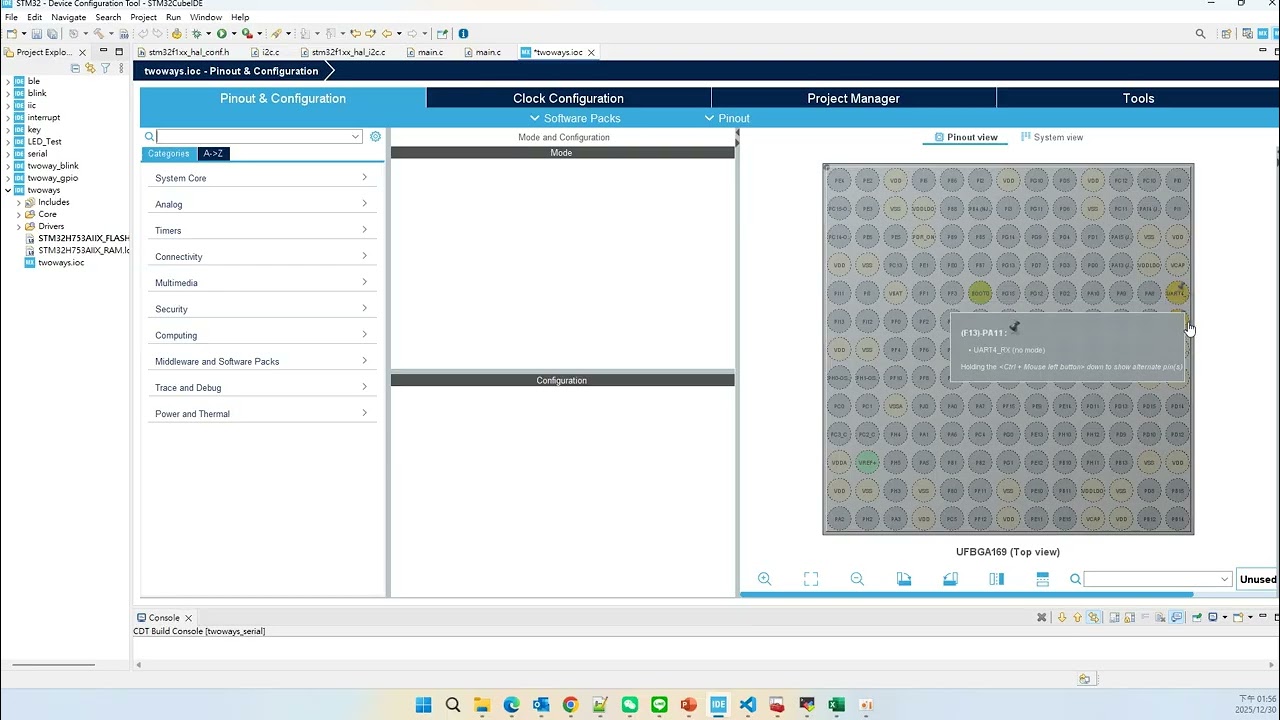Select the serial project
The width and height of the screenshot is (1280, 720).
tap(37, 154)
